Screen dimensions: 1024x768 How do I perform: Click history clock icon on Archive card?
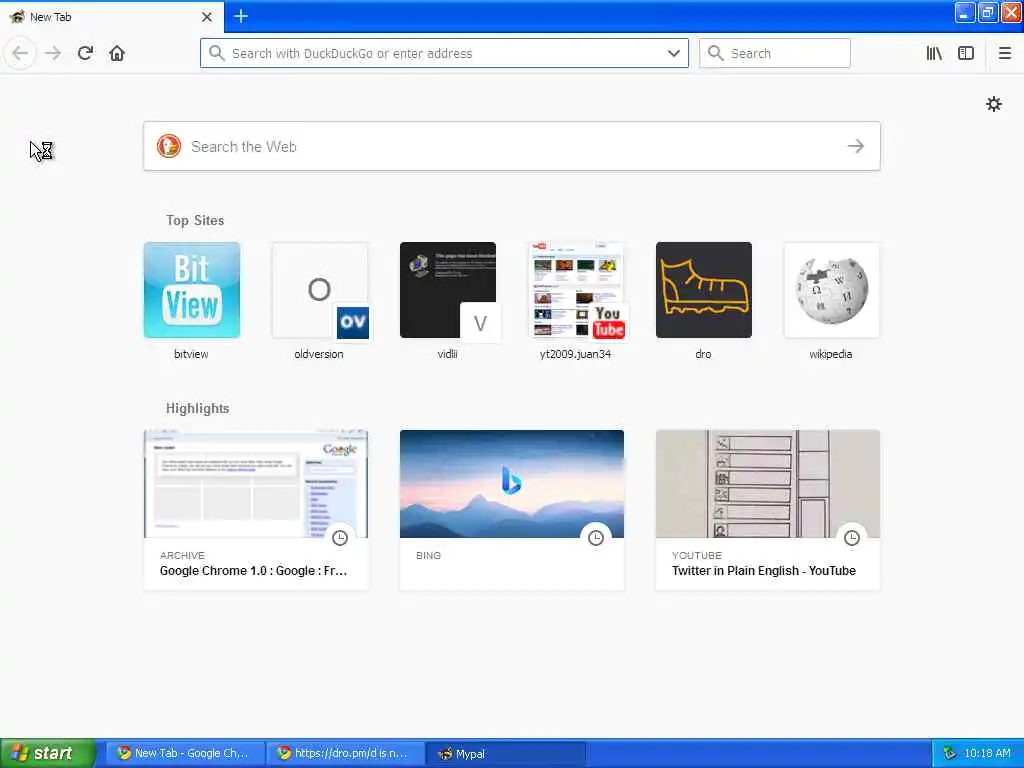[340, 537]
